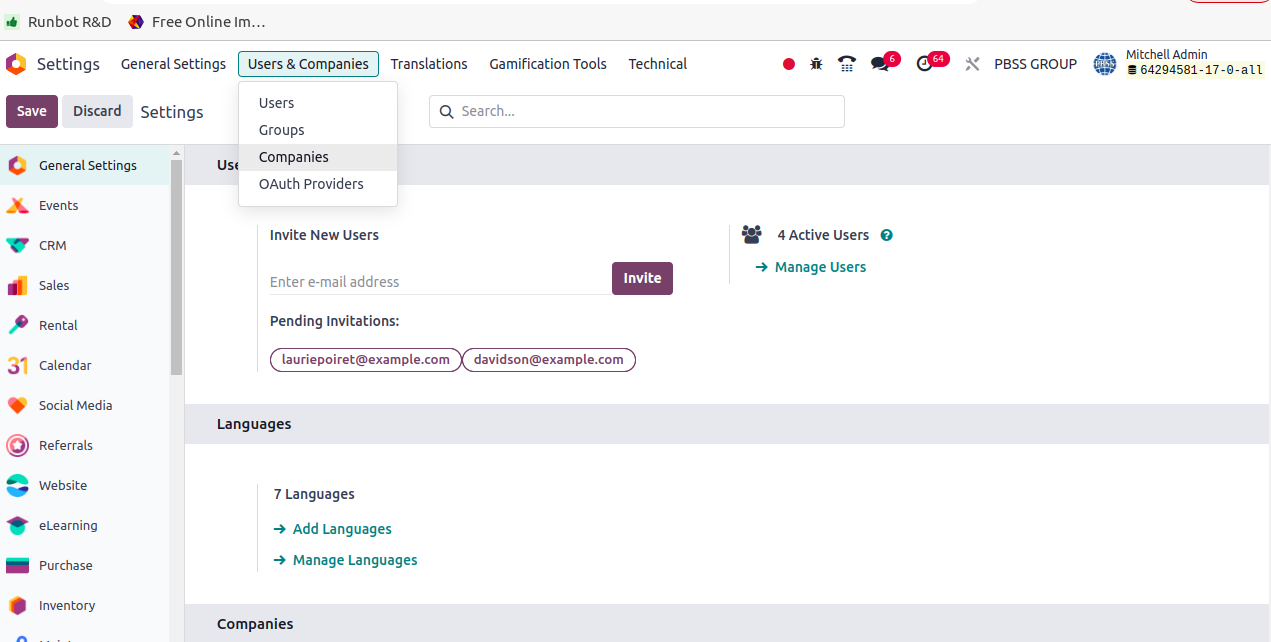Click the davidson@example.com pending invitation
This screenshot has height=642, width=1271.
click(549, 360)
